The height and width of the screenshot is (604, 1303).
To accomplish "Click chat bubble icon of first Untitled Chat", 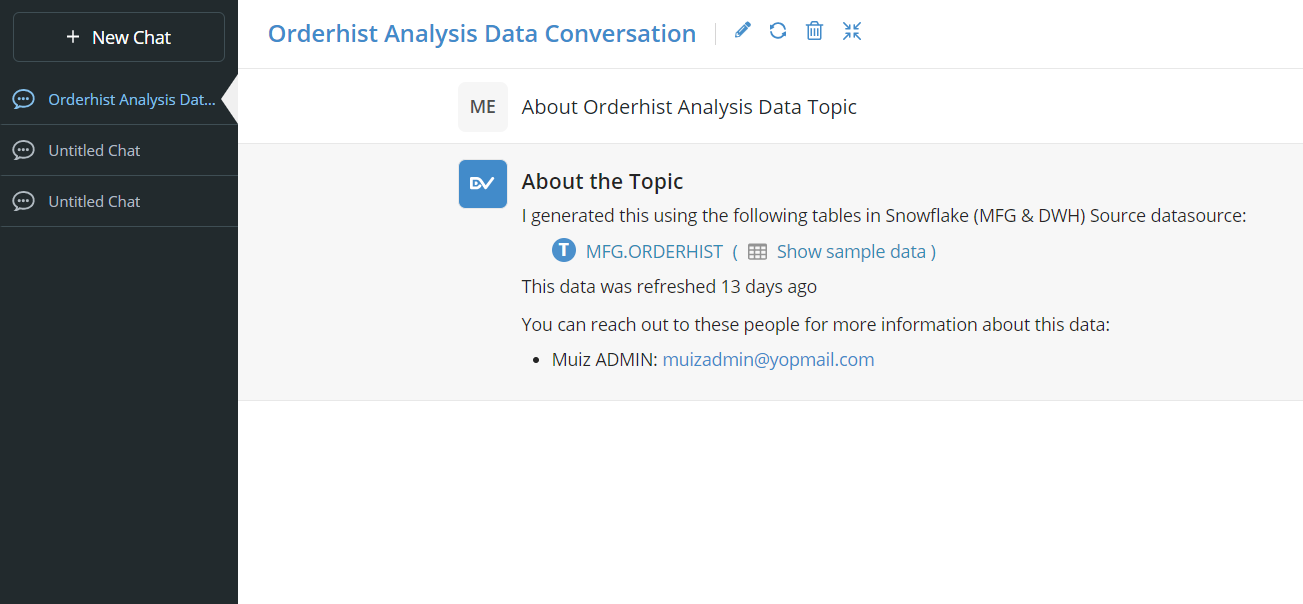I will tap(23, 151).
